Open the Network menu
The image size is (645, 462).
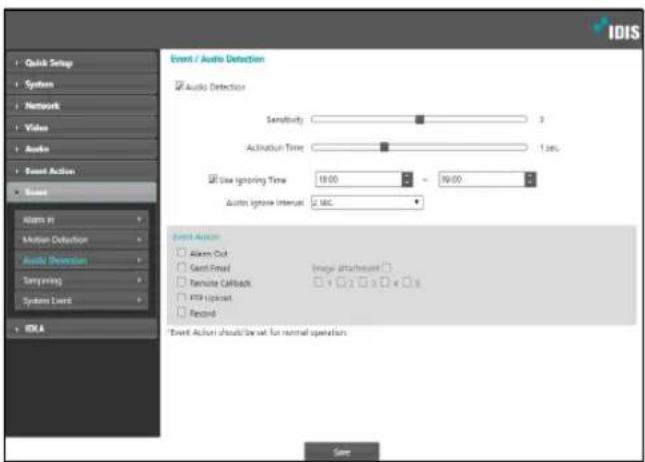point(81,106)
